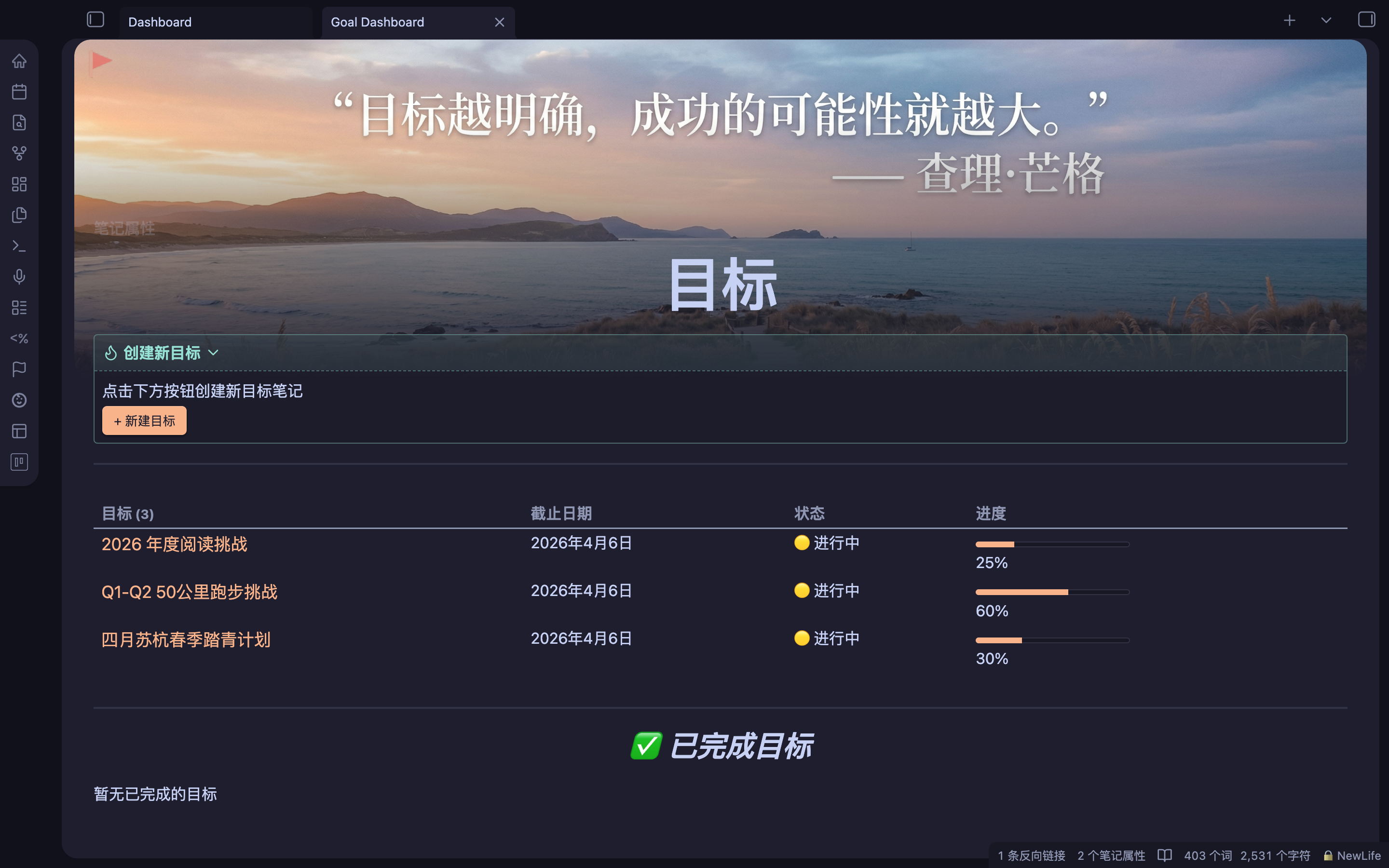Toggle the left sidebar
Screen dimensions: 1389x868
click(x=95, y=20)
